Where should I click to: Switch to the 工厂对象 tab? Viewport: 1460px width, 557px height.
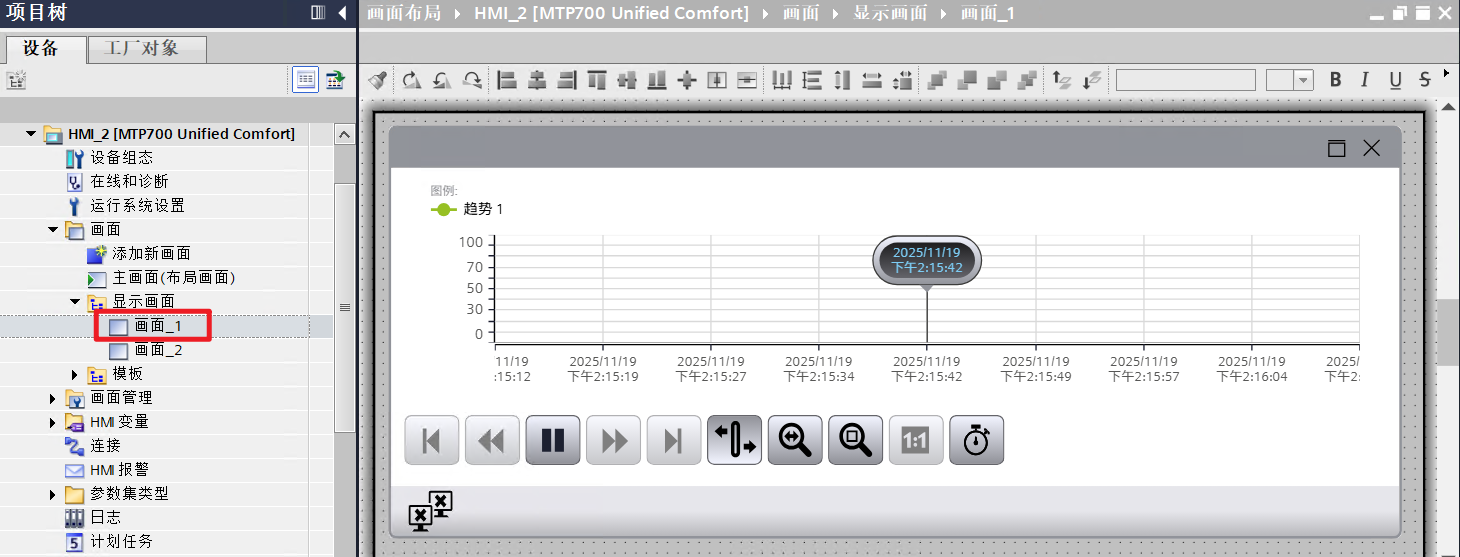pyautogui.click(x=147, y=48)
